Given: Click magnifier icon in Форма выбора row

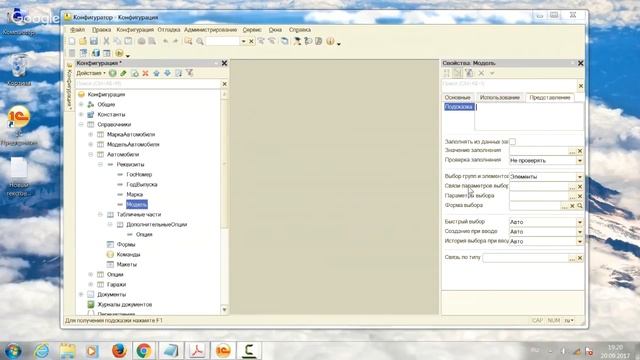Looking at the screenshot, I should coord(580,206).
